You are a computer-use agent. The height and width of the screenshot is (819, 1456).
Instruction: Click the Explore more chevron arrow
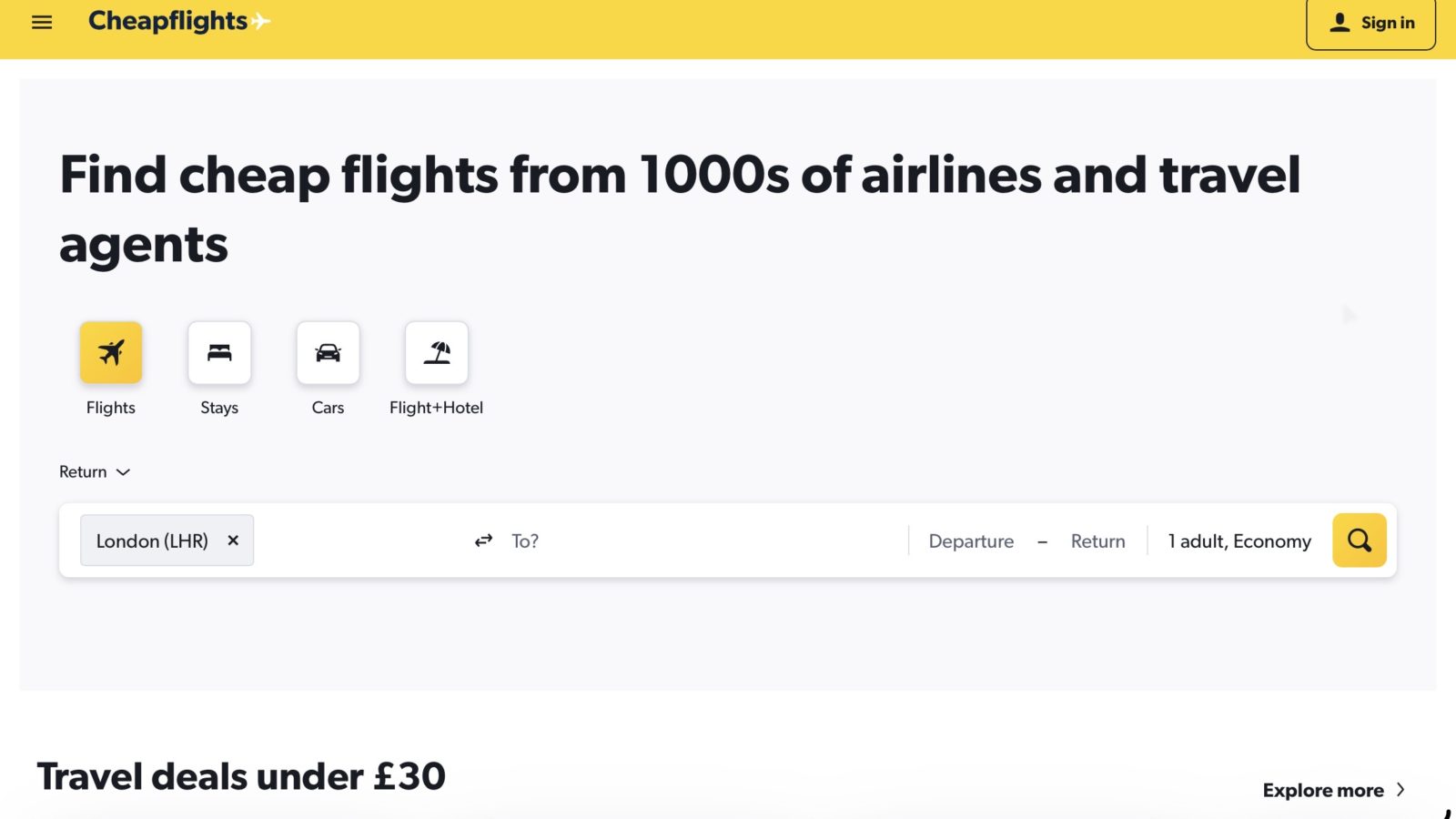point(1400,790)
